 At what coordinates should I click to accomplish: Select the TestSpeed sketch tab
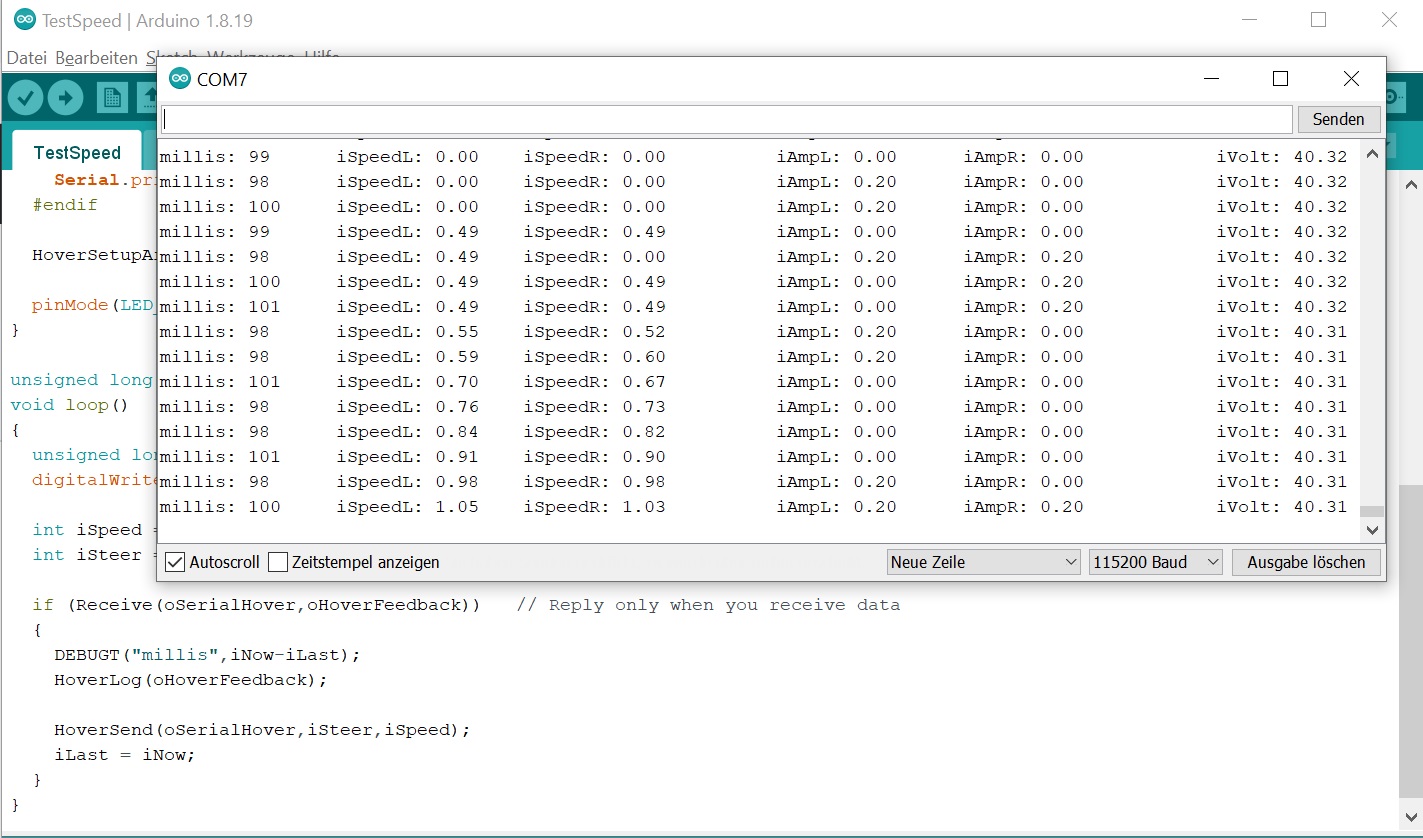point(77,152)
